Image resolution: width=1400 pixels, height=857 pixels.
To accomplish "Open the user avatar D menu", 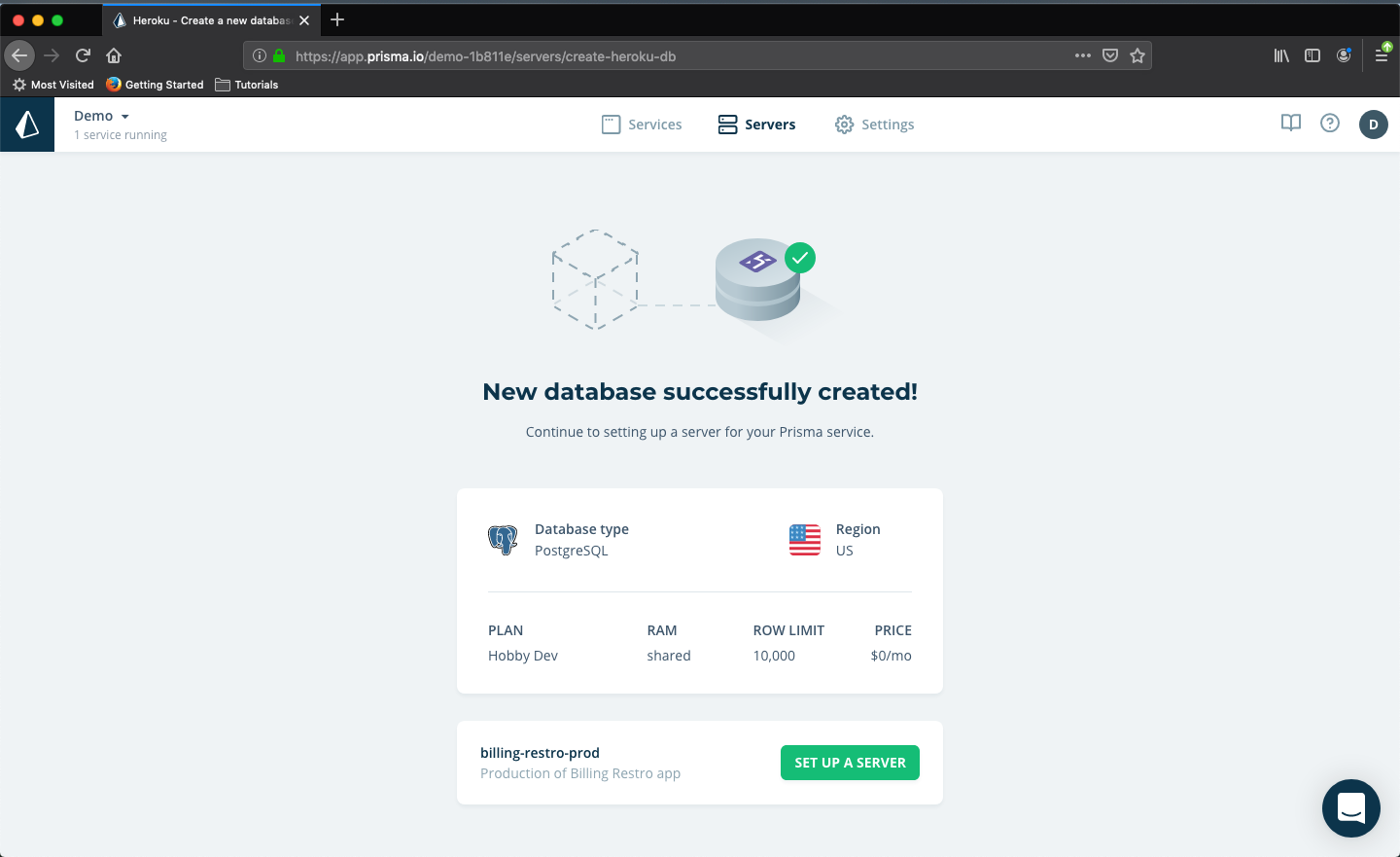I will pos(1374,125).
